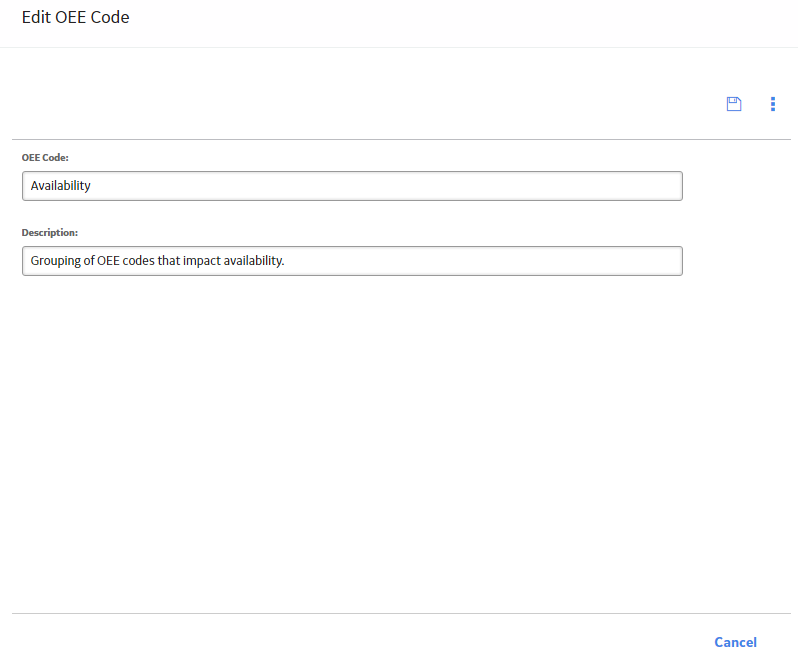Screen dimensions: 798x661
Task: Place cursor on the word Grouping
Action: coord(55,261)
